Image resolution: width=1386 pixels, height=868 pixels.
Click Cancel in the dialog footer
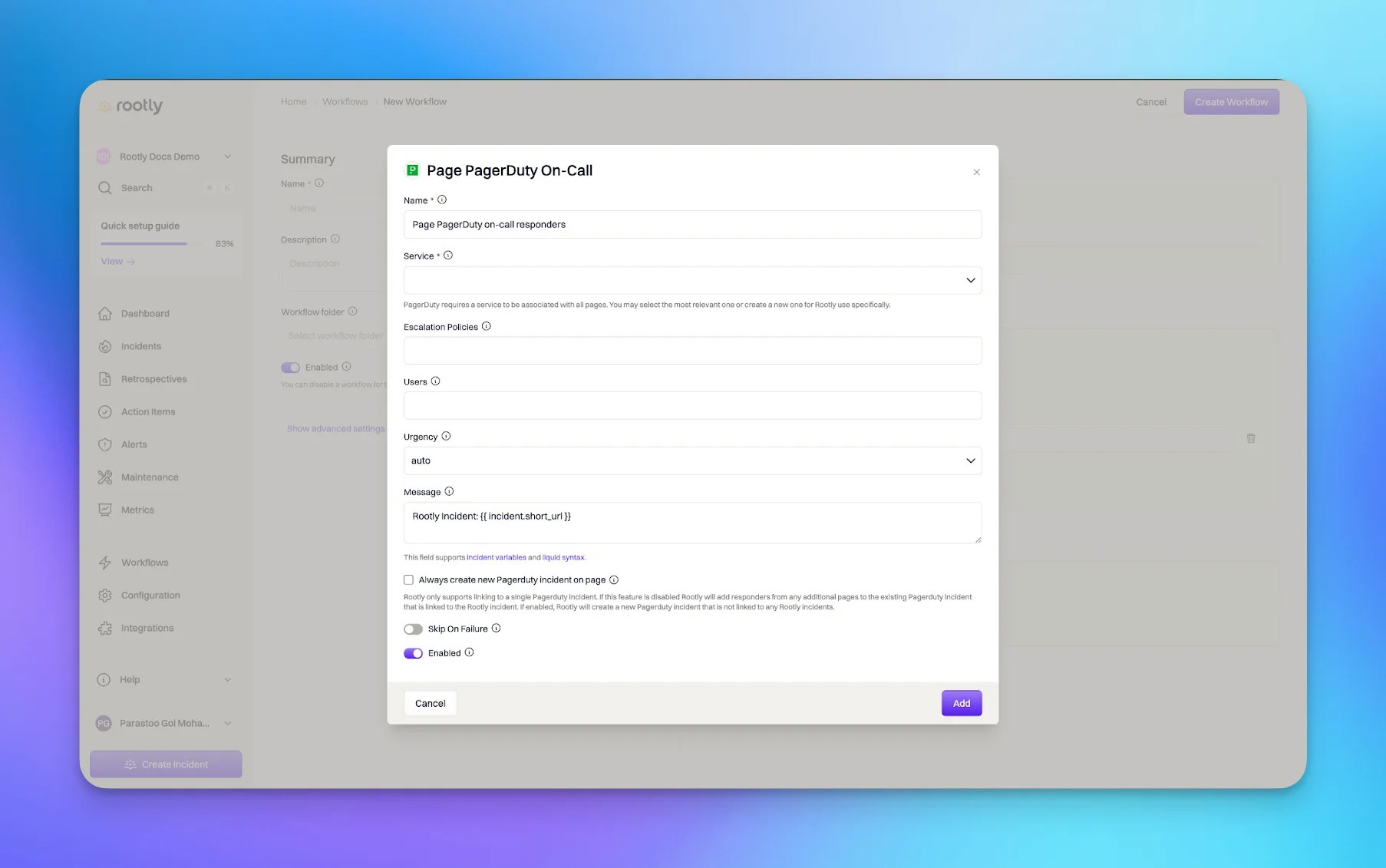point(430,703)
